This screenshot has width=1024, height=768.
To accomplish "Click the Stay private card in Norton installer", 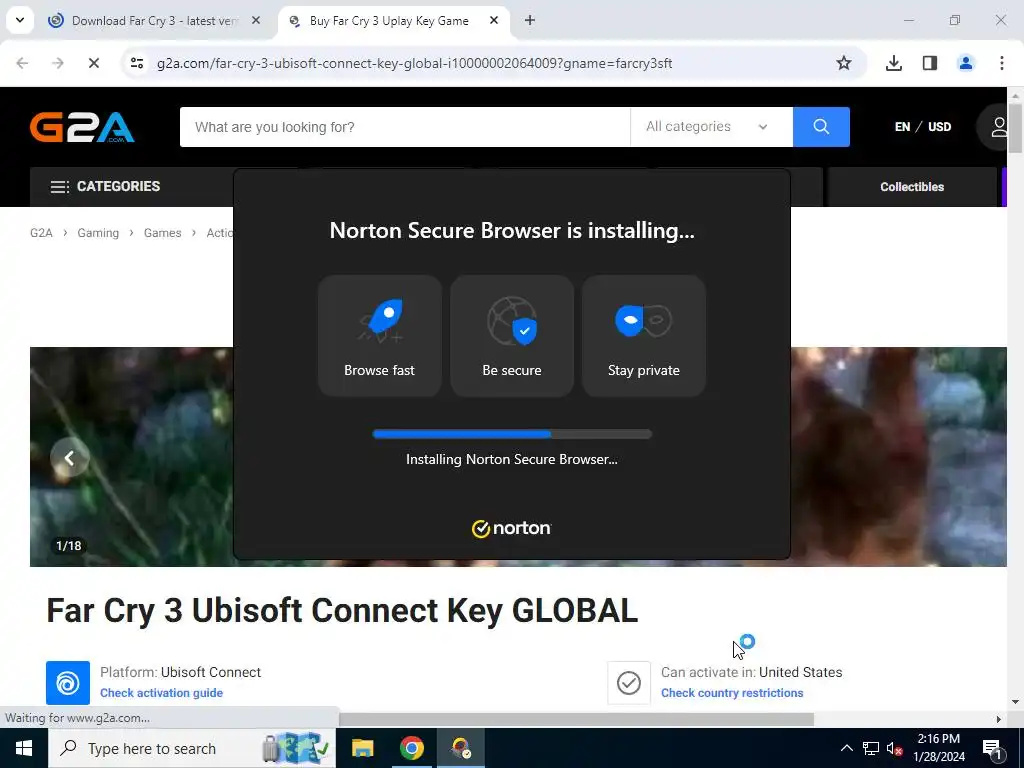I will [x=644, y=336].
